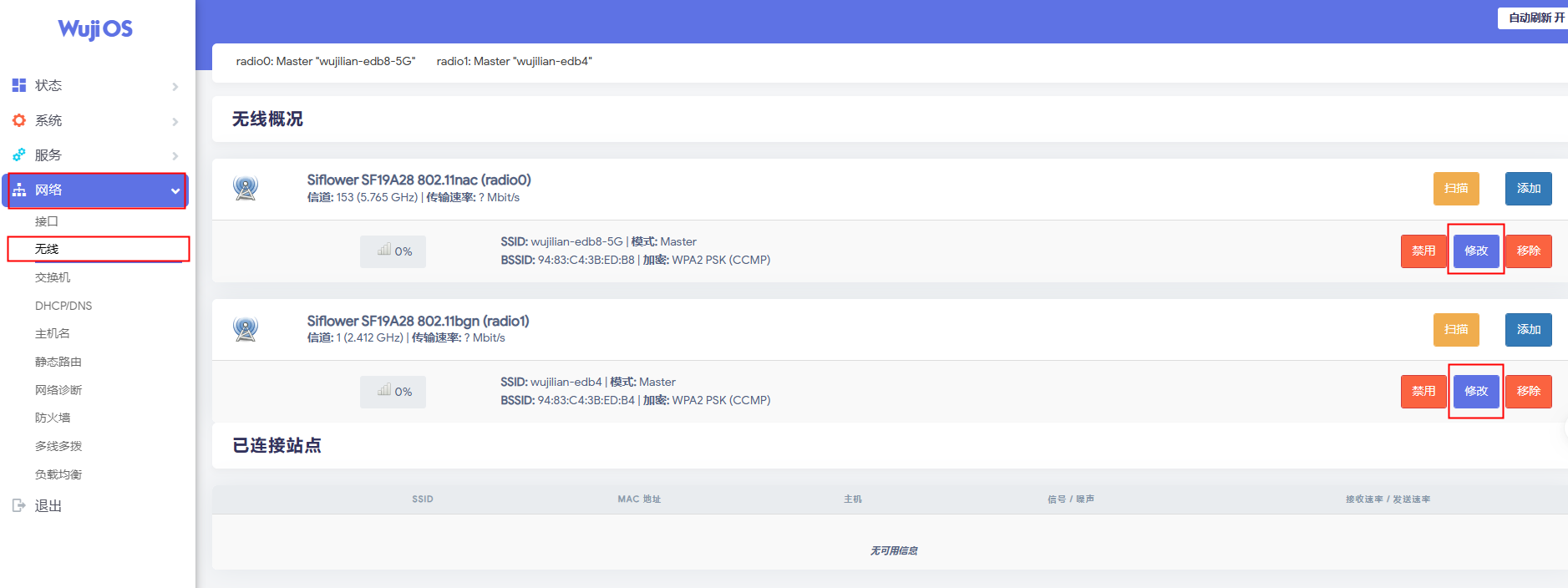Click 扫描 button for radio1

[x=1455, y=330]
